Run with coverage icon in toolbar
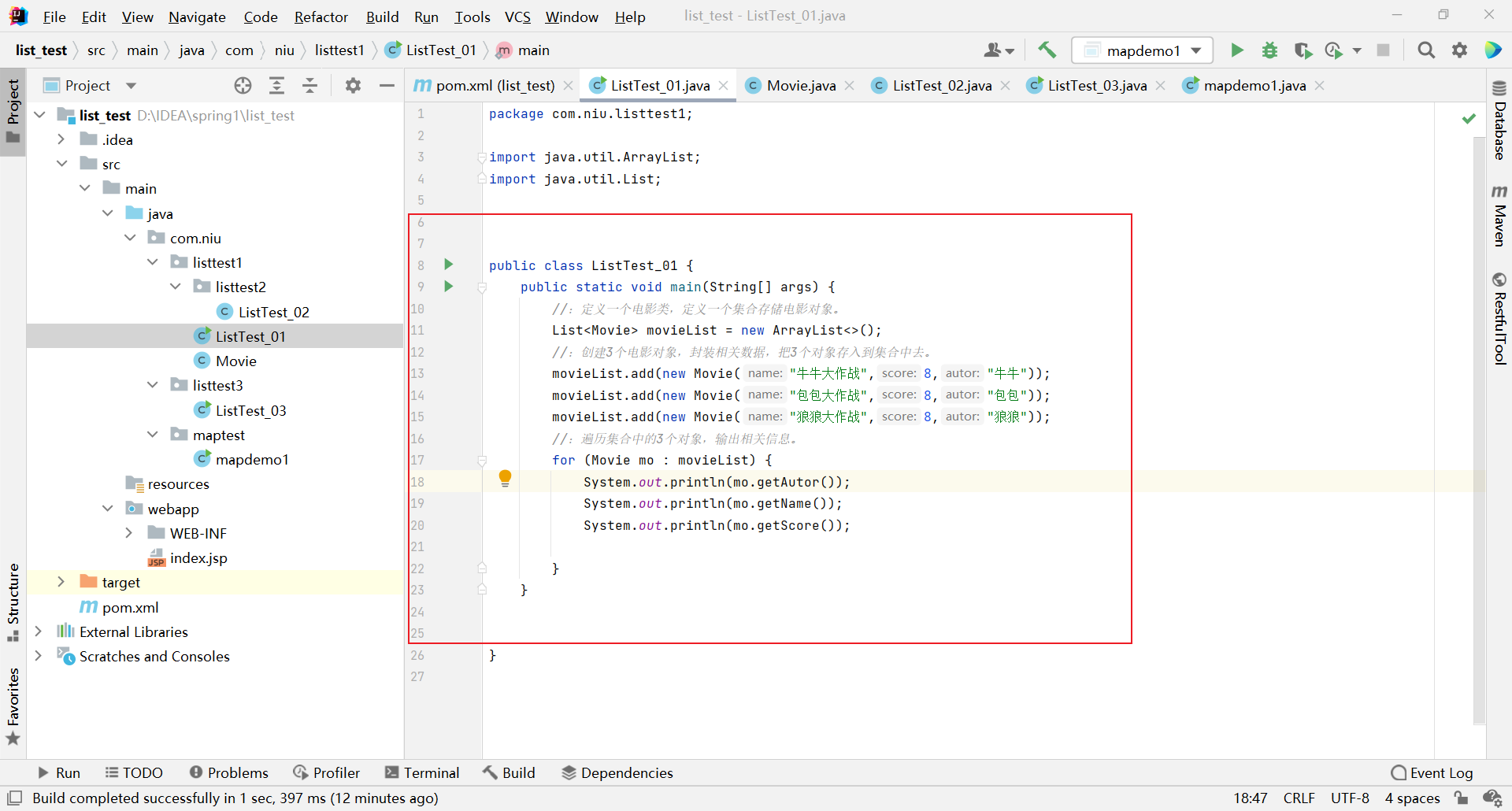The image size is (1512, 811). [x=1303, y=50]
